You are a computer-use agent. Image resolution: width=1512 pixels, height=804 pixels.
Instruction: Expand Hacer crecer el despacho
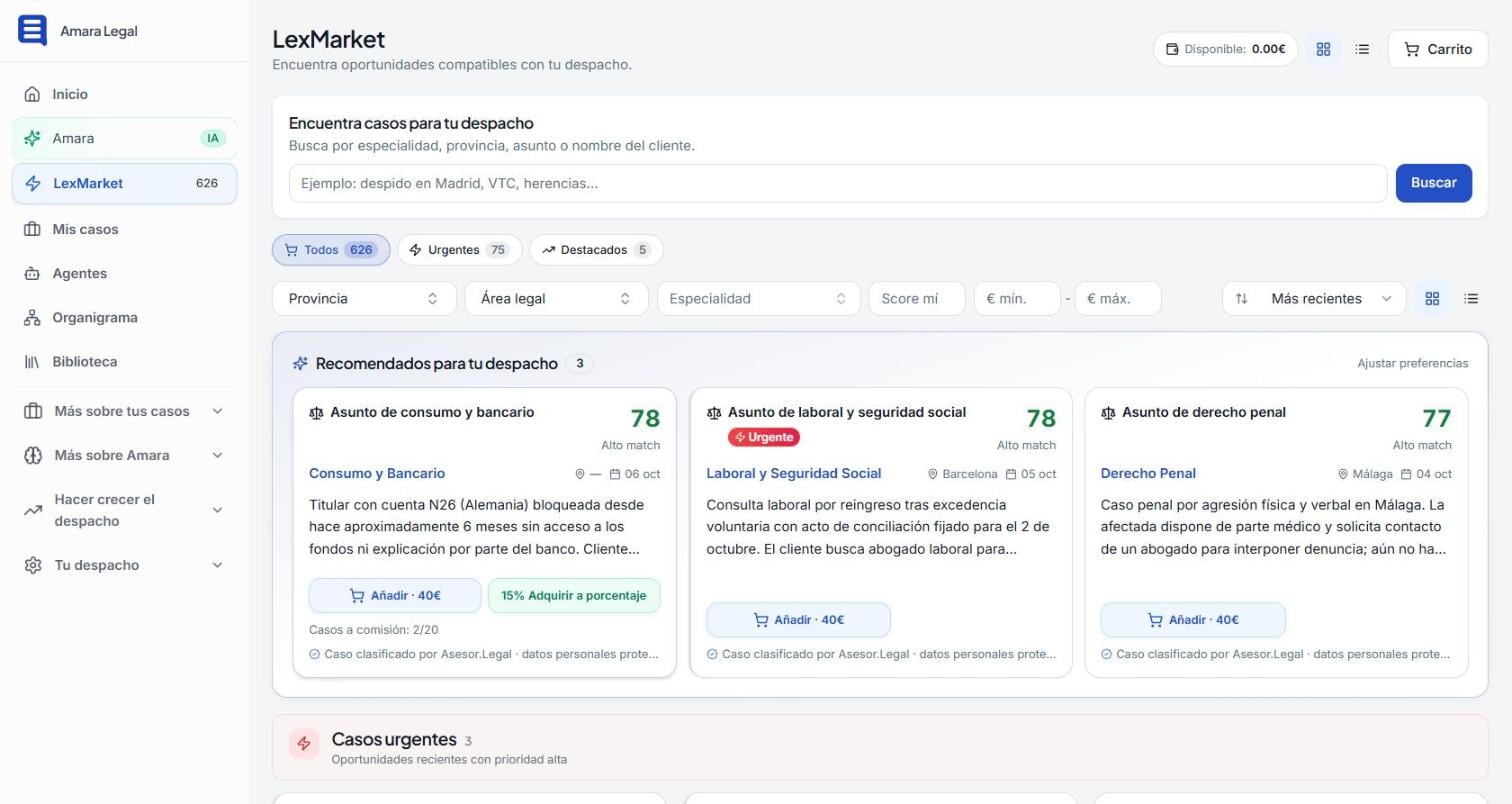coord(124,510)
